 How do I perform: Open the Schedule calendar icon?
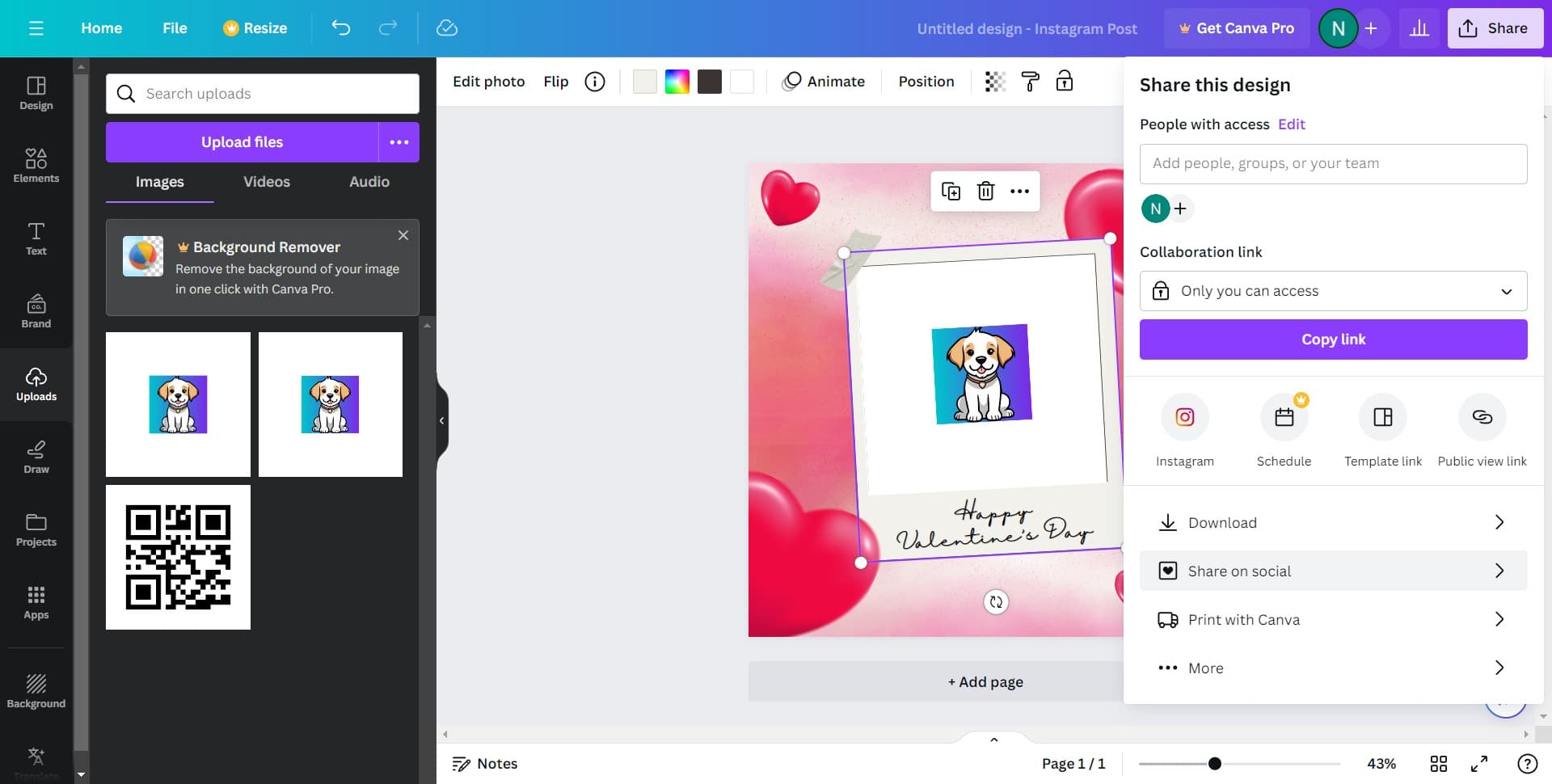tap(1284, 417)
